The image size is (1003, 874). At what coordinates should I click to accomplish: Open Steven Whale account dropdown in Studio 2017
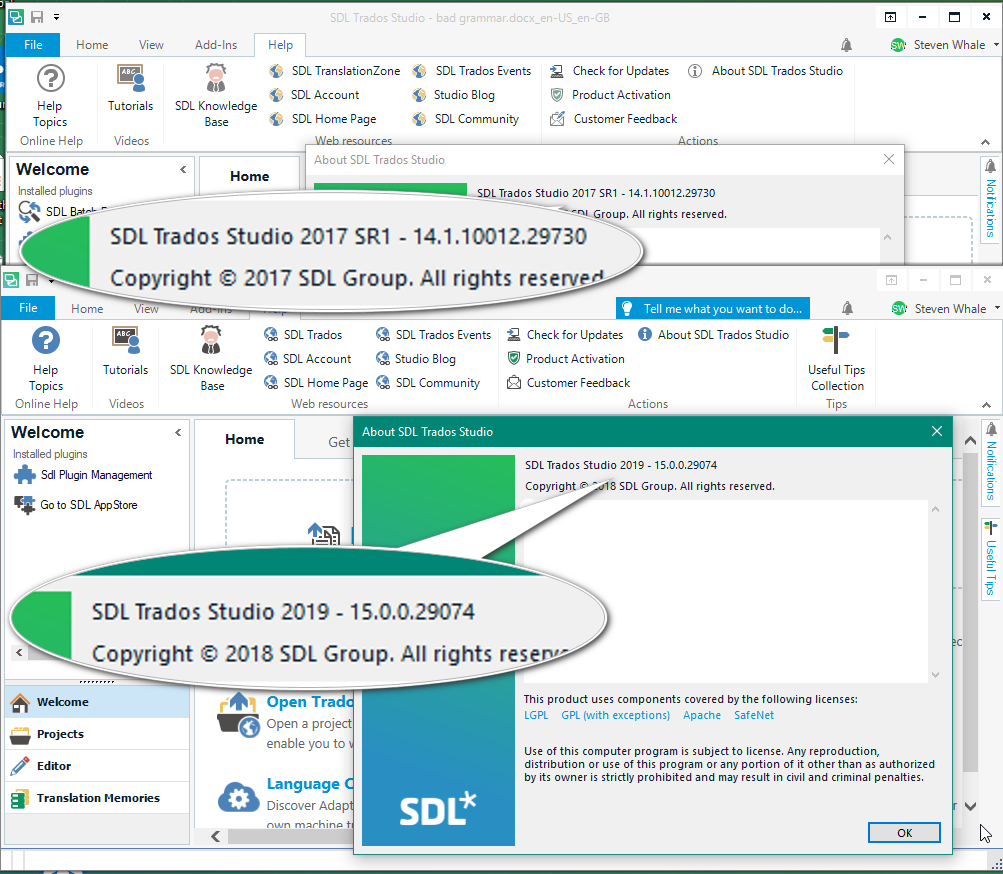944,45
